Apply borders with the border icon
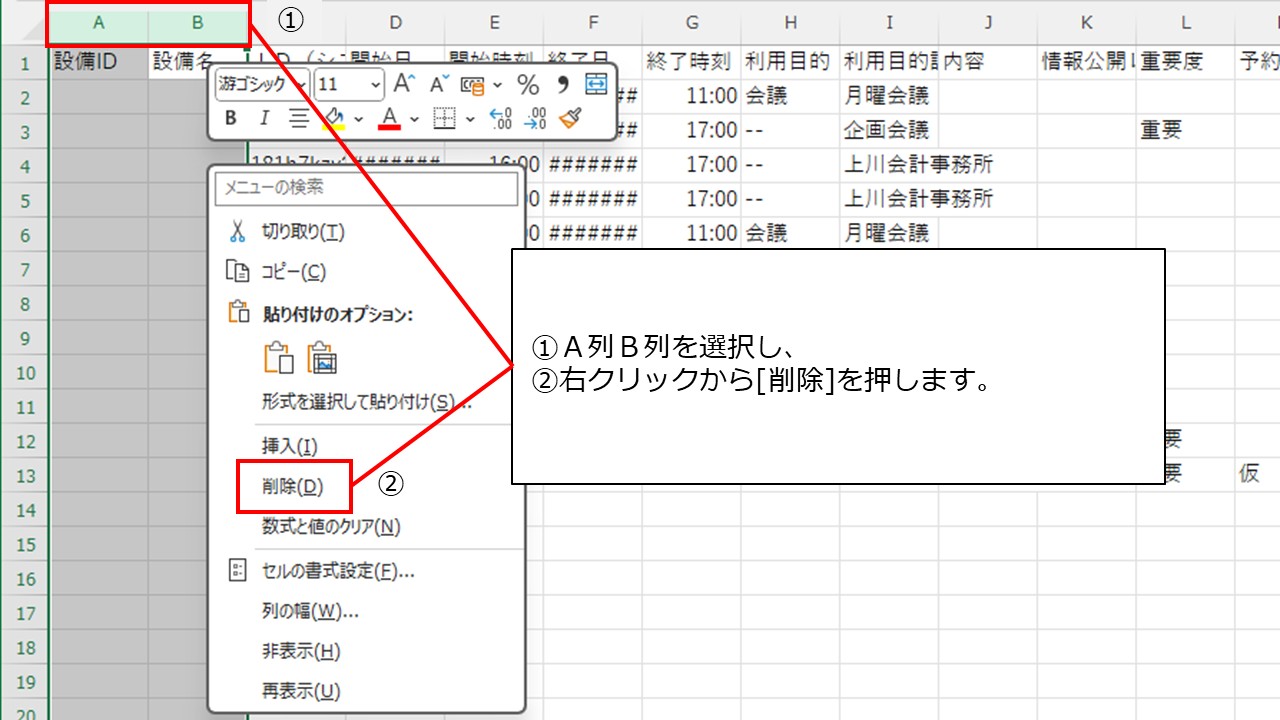Screen dimensions: 1280x720 pyautogui.click(x=443, y=119)
